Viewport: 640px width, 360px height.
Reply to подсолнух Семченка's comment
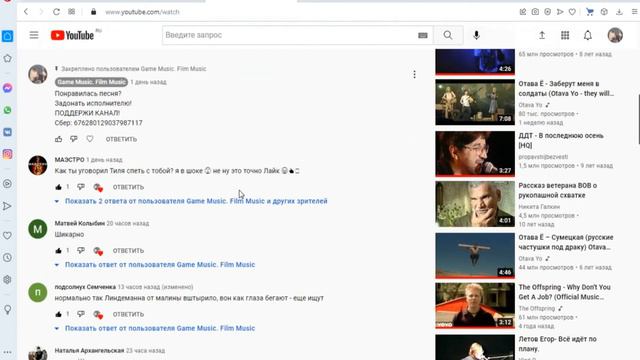pyautogui.click(x=128, y=314)
